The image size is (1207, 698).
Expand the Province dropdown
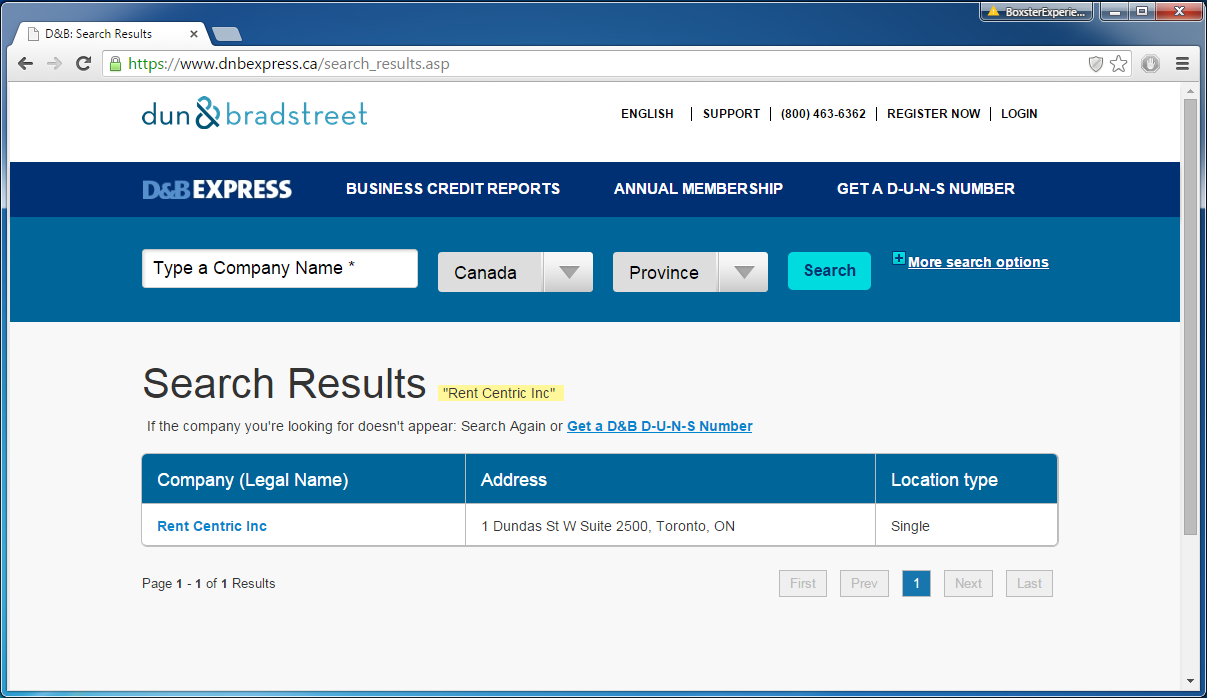[690, 272]
